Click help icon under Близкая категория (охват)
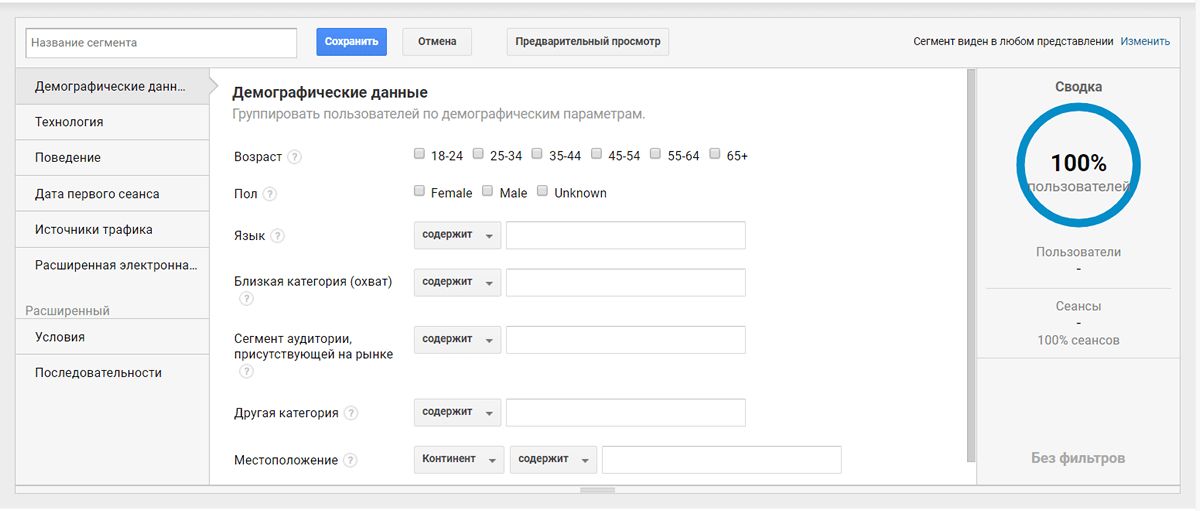The width and height of the screenshot is (1200, 511). (246, 299)
